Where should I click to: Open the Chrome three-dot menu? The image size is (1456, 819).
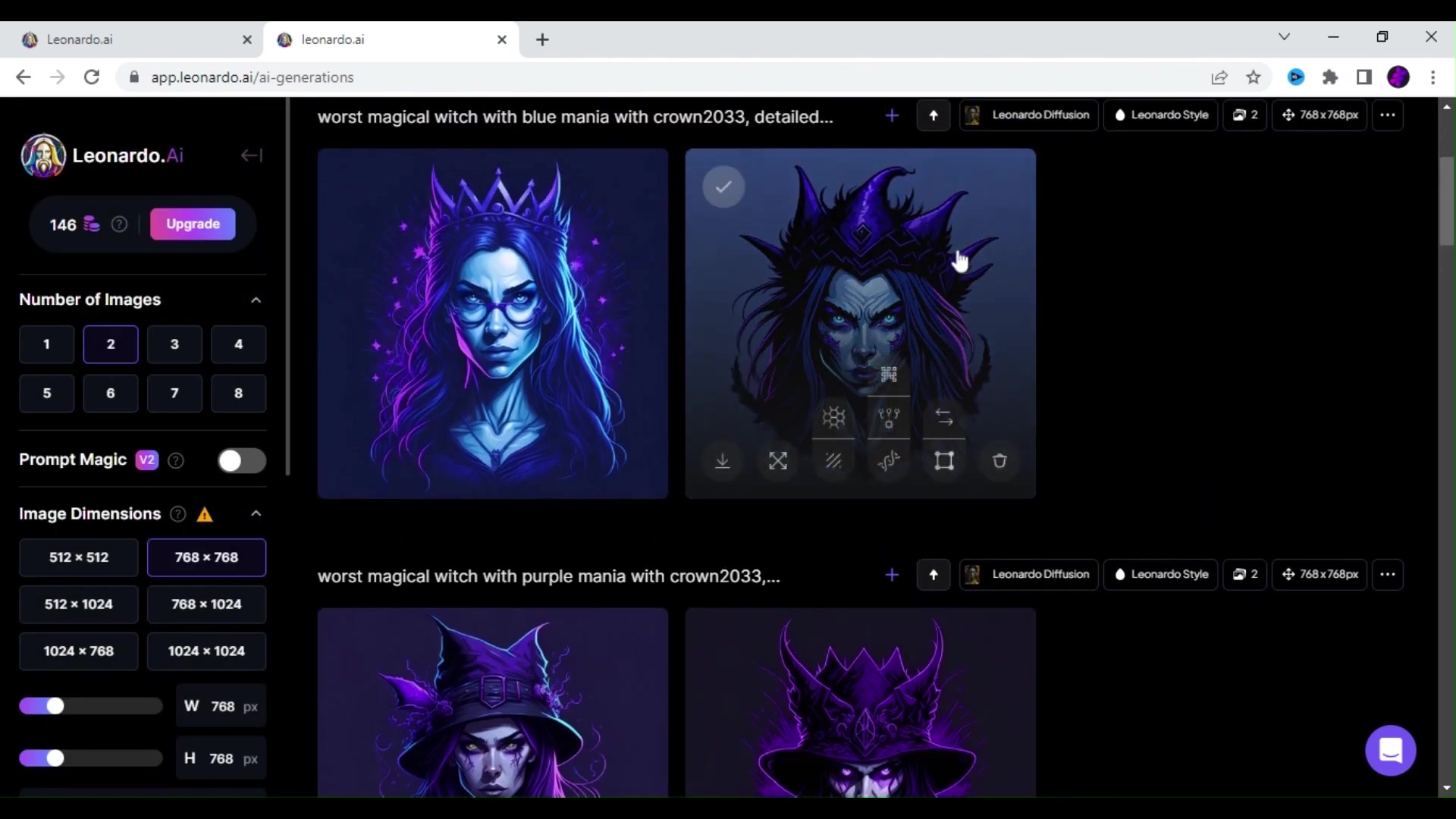pos(1432,77)
